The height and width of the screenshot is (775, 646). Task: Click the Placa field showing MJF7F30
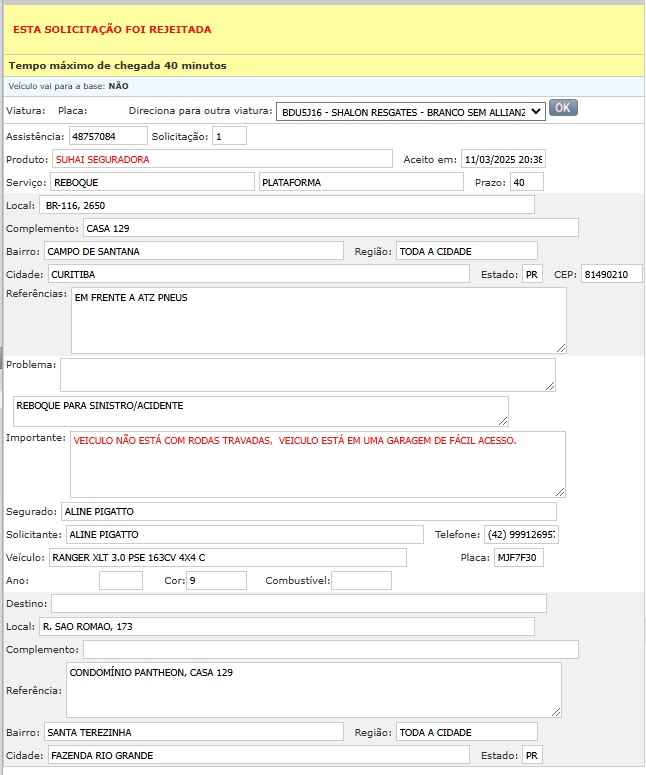click(519, 558)
